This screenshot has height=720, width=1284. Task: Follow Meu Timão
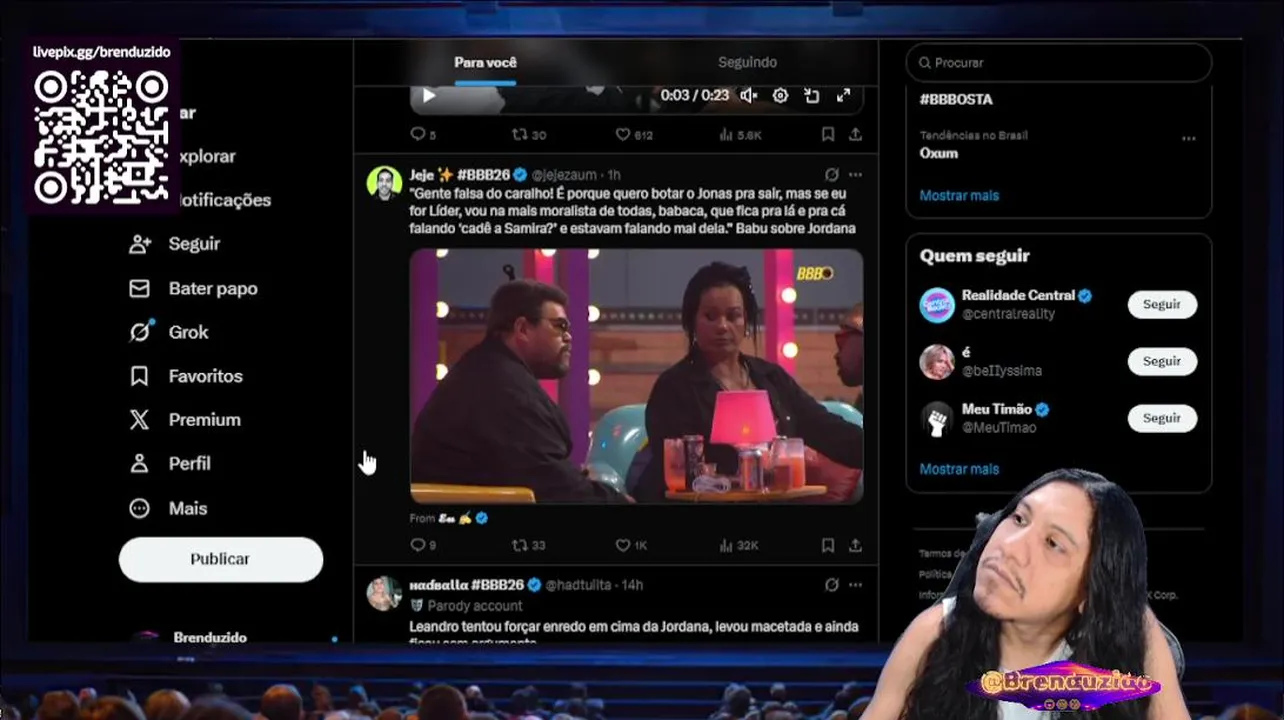1162,418
